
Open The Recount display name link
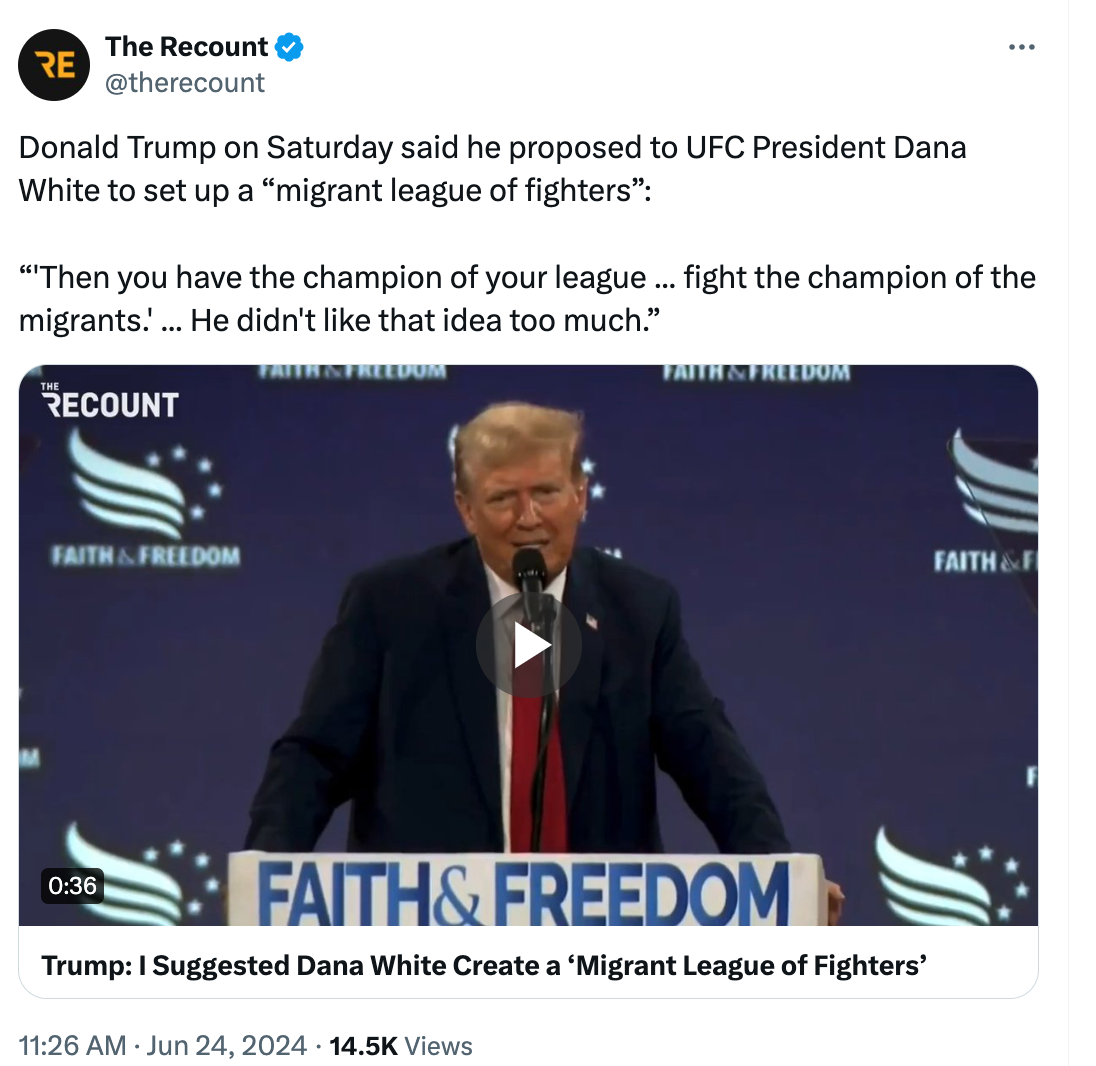pos(186,47)
